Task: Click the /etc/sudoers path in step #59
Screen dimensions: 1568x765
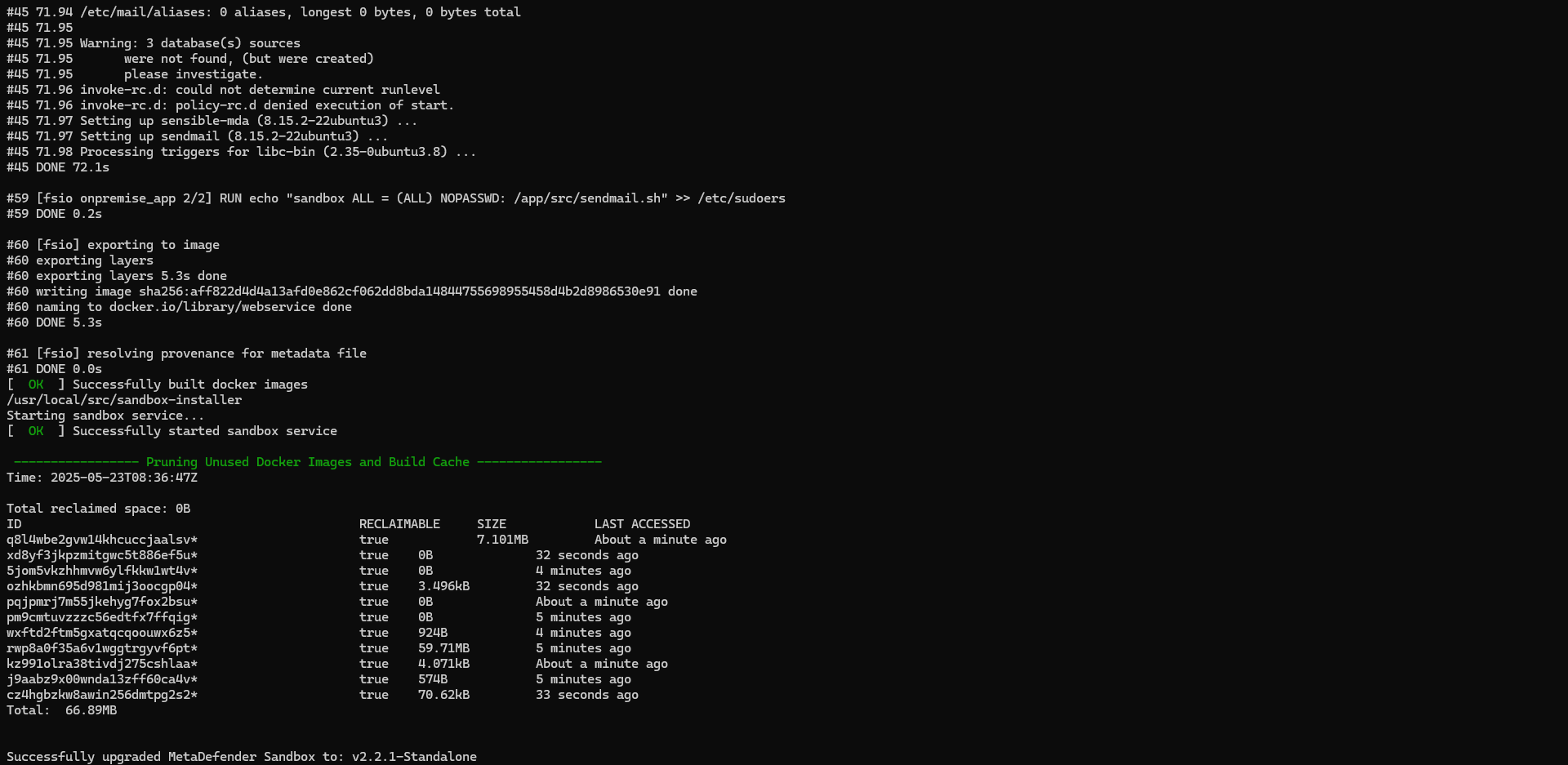Action: (742, 198)
